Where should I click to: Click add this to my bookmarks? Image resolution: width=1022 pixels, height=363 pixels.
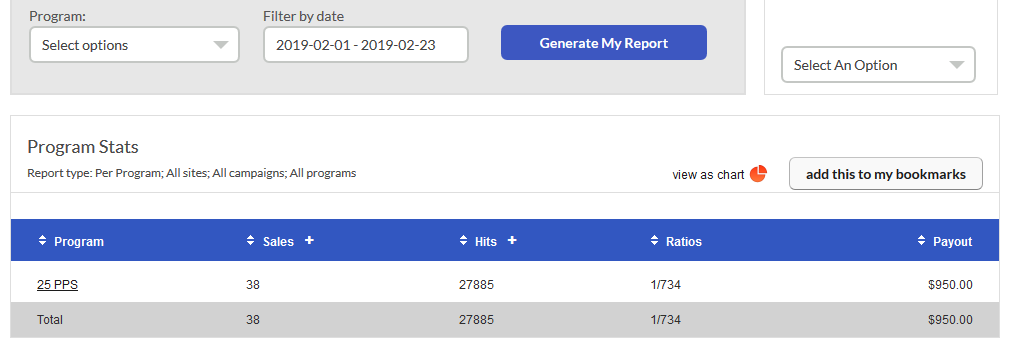click(x=886, y=174)
